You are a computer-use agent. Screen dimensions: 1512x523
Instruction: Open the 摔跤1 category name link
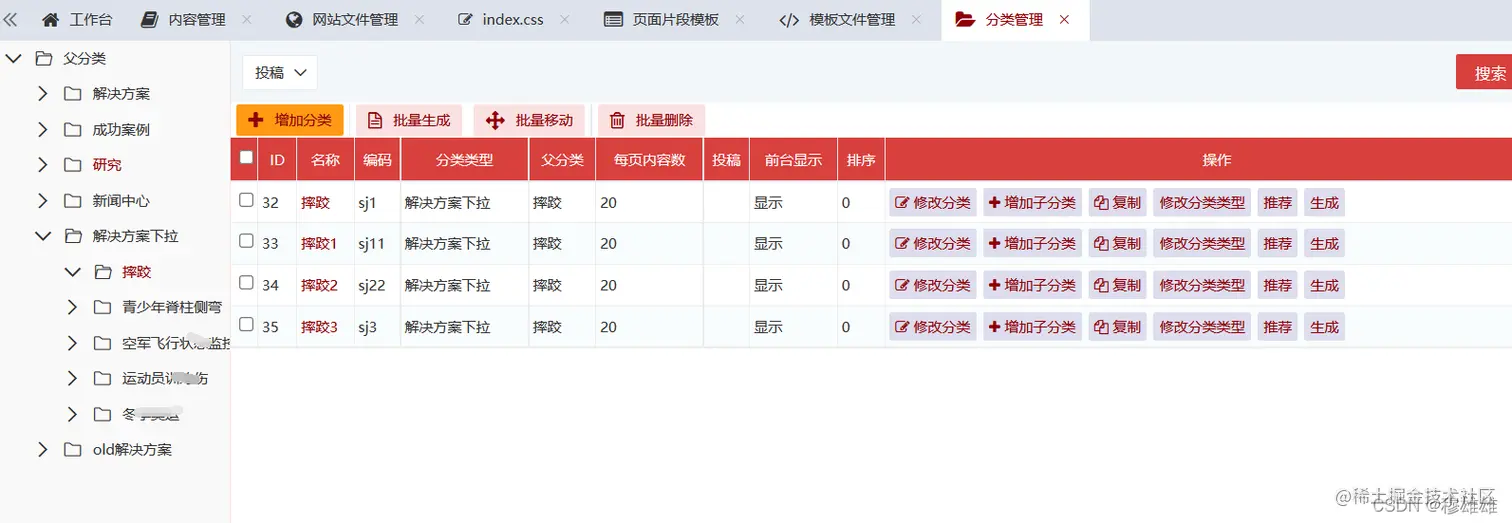pyautogui.click(x=319, y=244)
